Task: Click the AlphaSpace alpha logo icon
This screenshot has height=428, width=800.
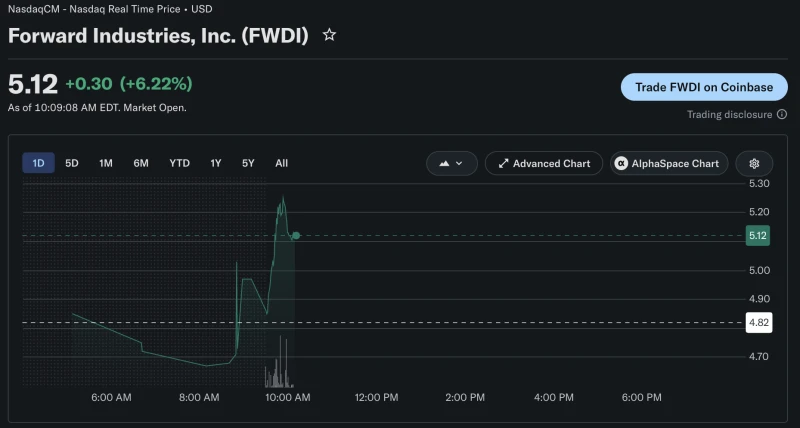Action: click(x=621, y=163)
